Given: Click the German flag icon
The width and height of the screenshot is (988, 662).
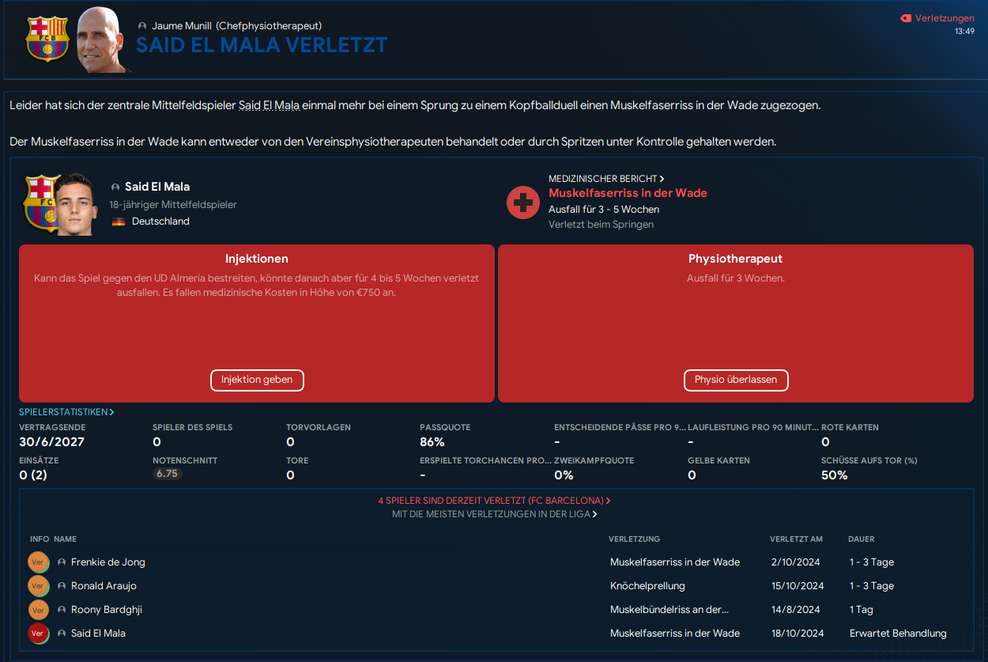Looking at the screenshot, I should click(x=118, y=222).
